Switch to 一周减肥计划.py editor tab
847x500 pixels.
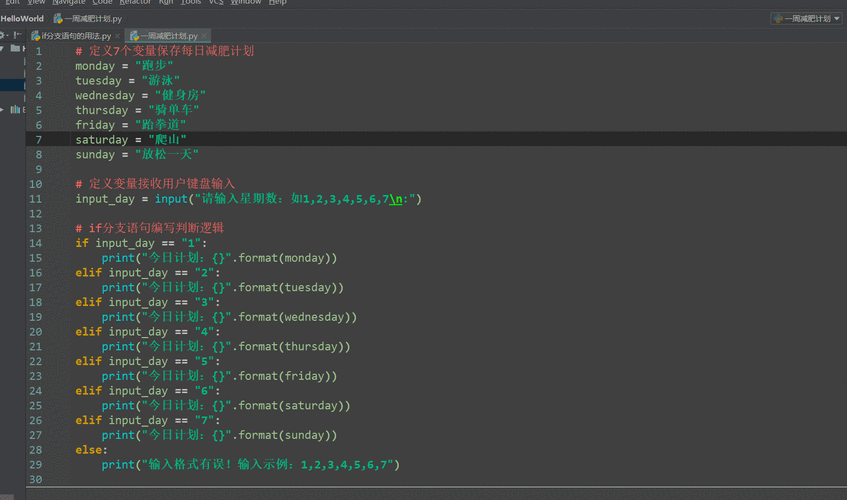[168, 36]
